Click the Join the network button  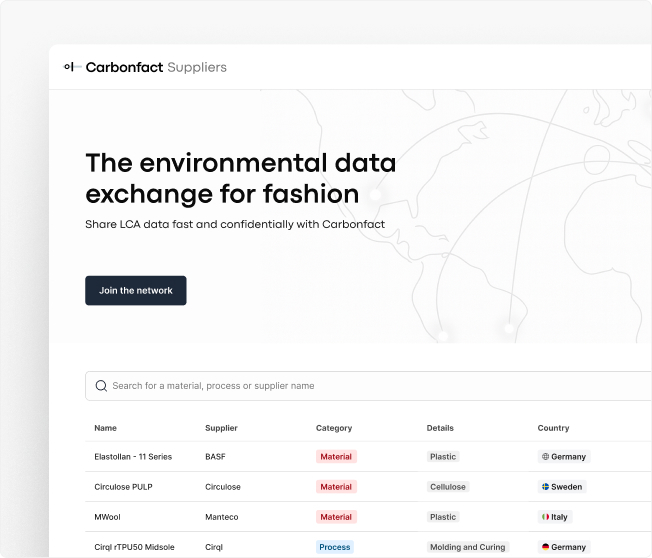click(x=136, y=291)
